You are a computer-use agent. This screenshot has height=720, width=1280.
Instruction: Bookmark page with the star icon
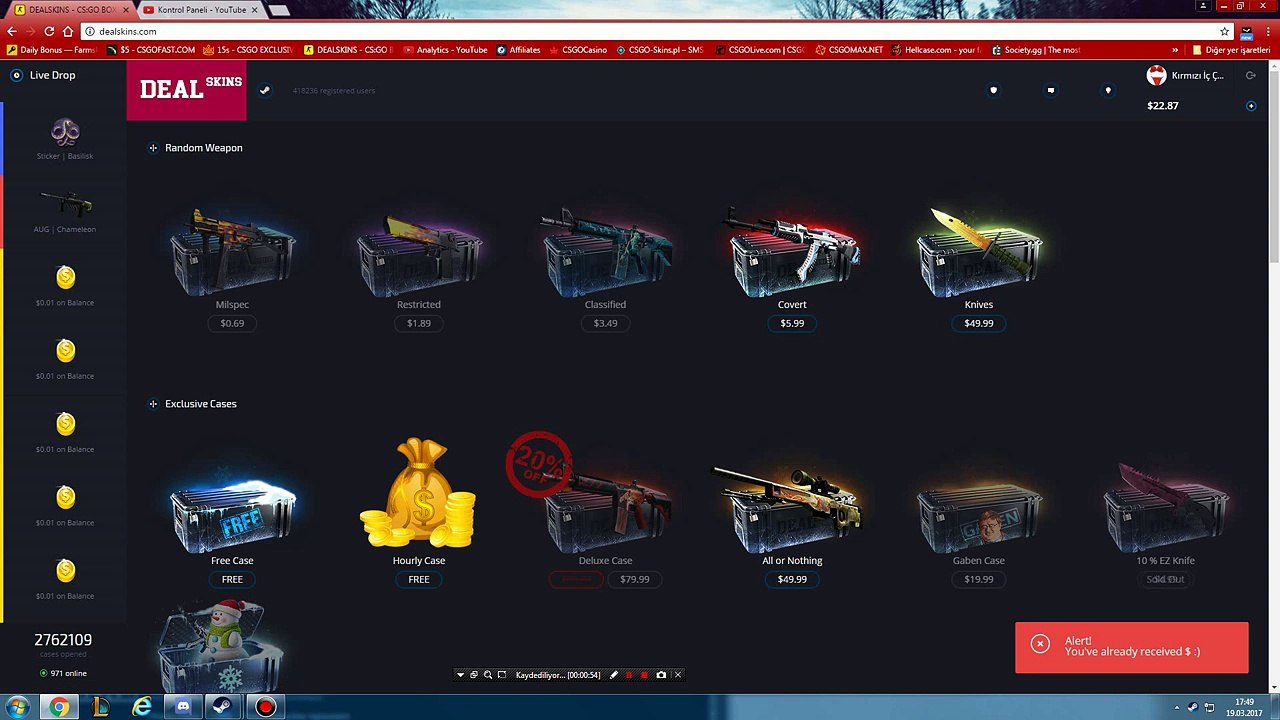[1224, 31]
